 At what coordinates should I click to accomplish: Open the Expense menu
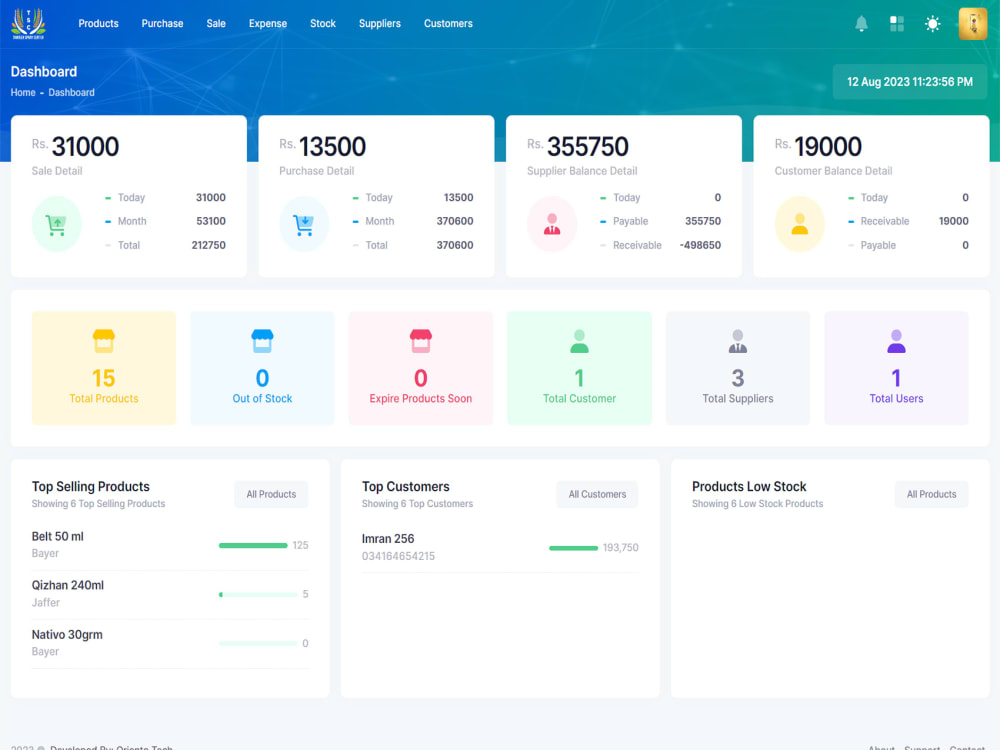(268, 24)
